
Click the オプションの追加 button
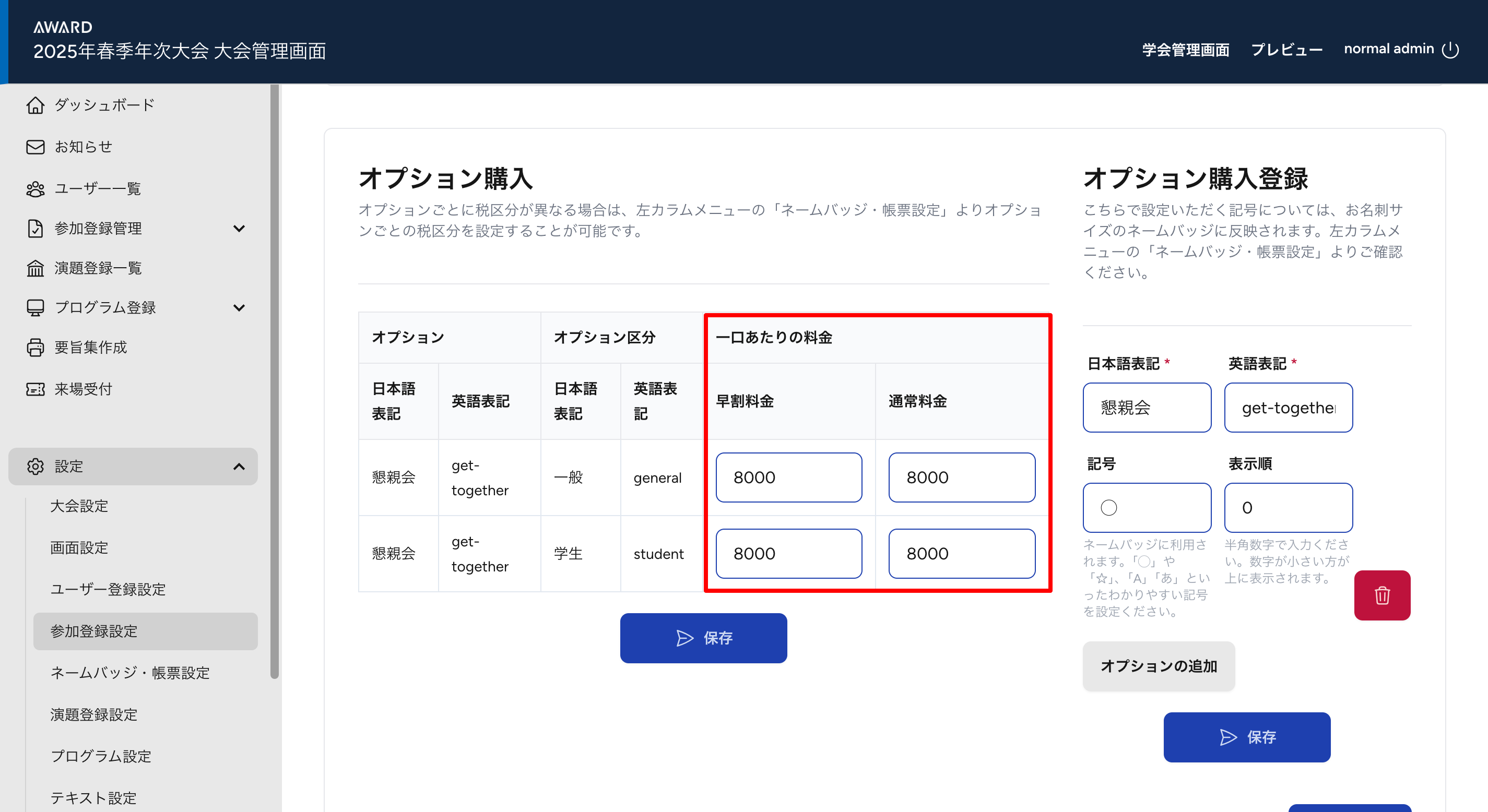coord(1159,666)
